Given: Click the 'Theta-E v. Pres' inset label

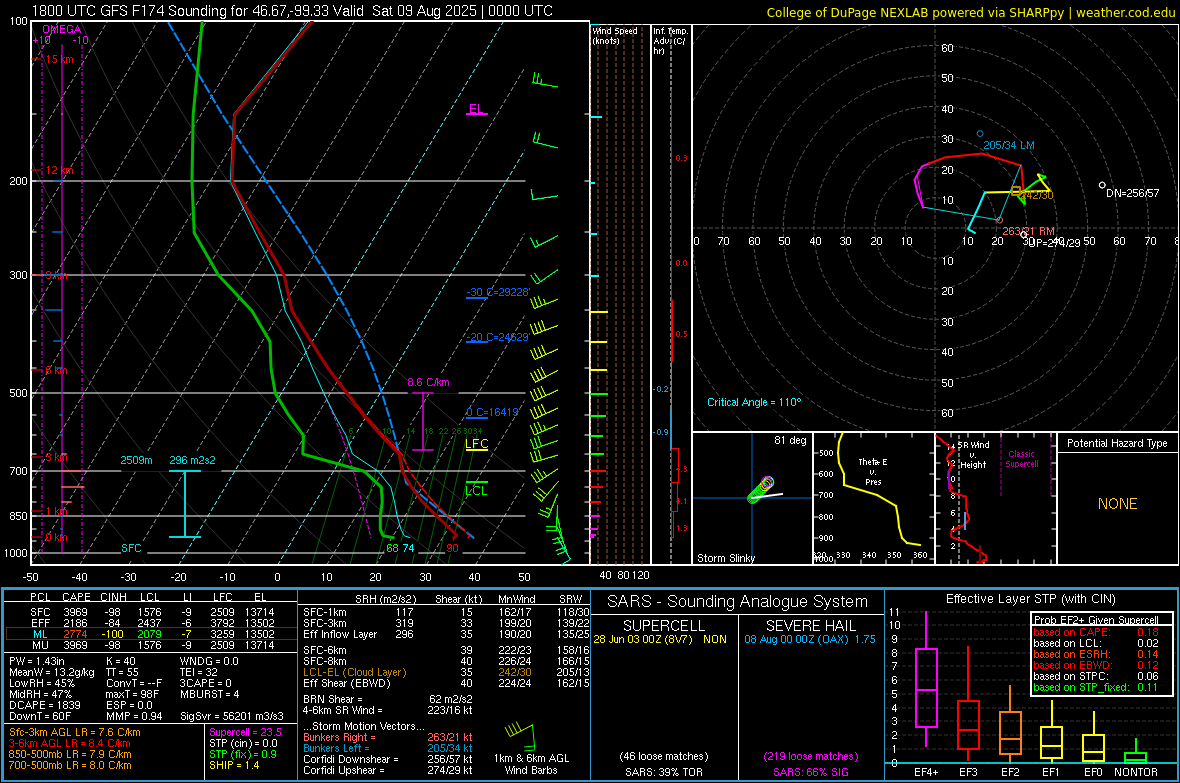Looking at the screenshot, I should pyautogui.click(x=873, y=471).
